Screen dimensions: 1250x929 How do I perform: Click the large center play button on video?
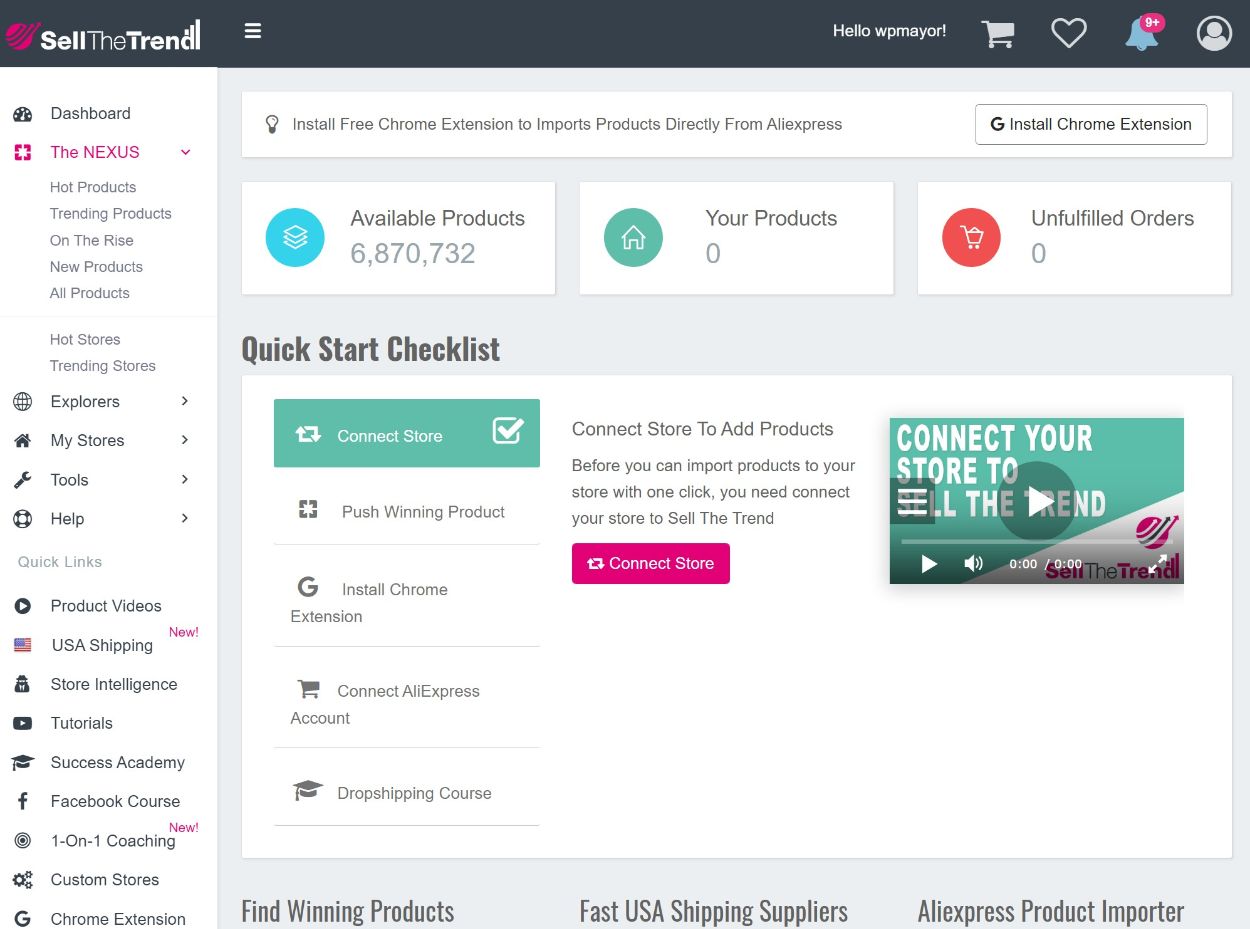[1037, 501]
